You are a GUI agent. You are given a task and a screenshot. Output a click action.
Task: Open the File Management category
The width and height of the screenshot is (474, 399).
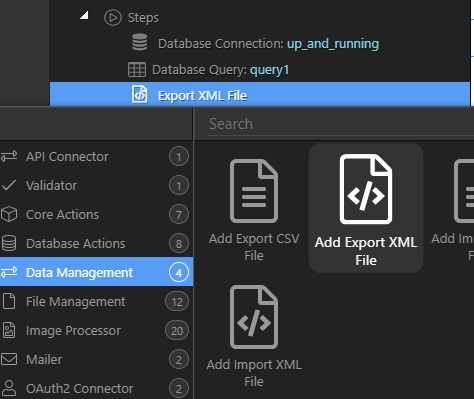(x=96, y=301)
